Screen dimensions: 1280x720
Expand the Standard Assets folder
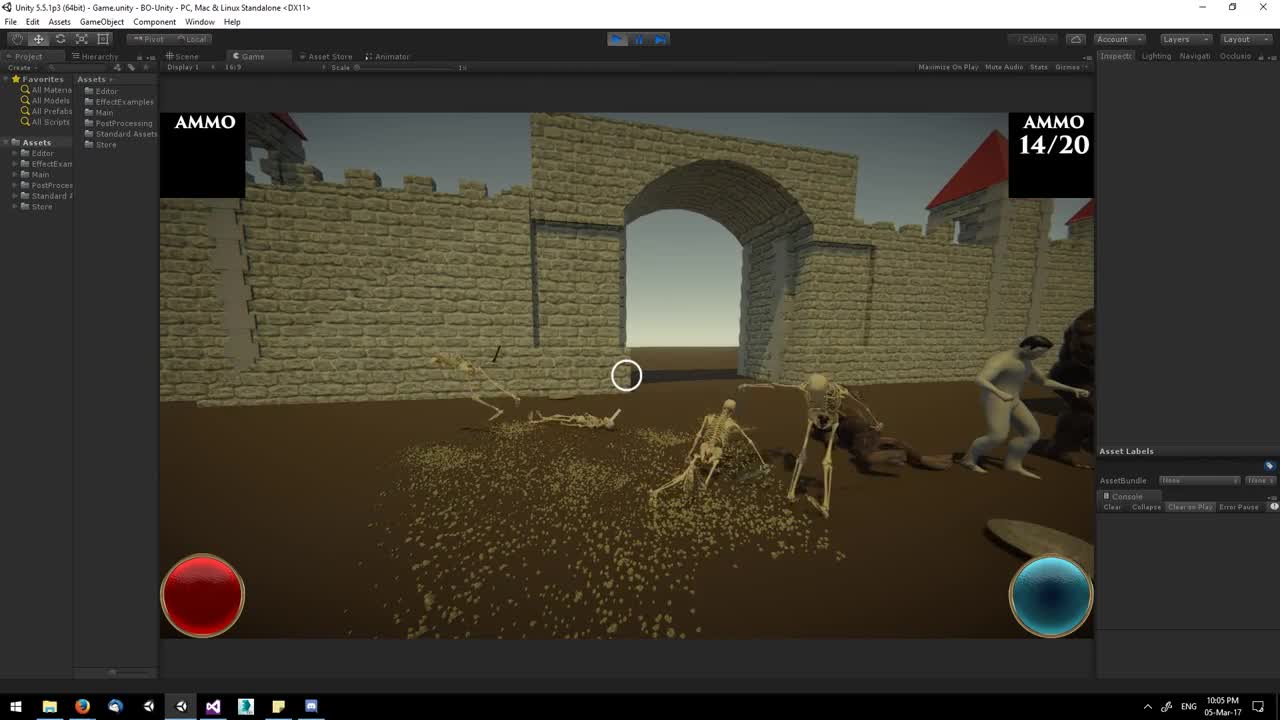point(15,195)
